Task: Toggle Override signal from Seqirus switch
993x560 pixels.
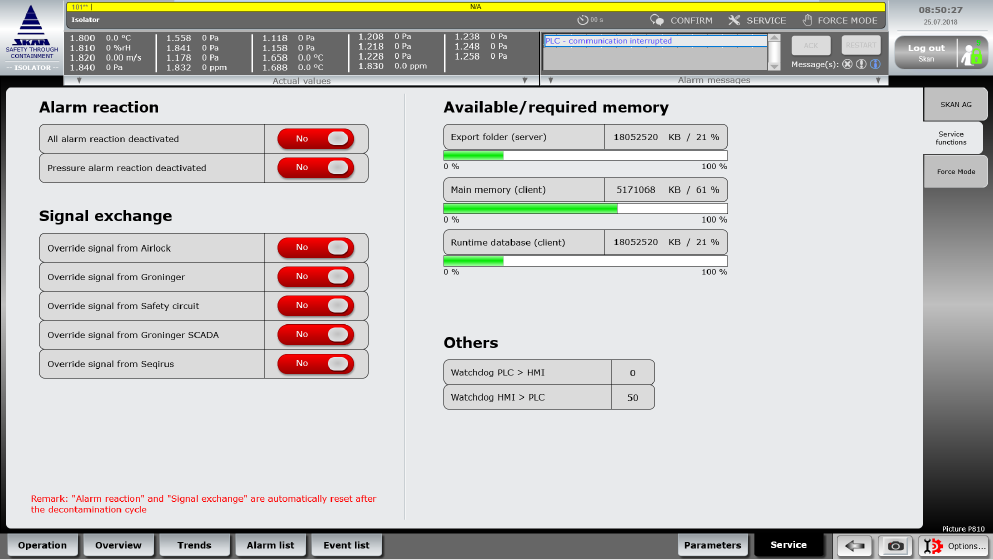Action: tap(315, 364)
